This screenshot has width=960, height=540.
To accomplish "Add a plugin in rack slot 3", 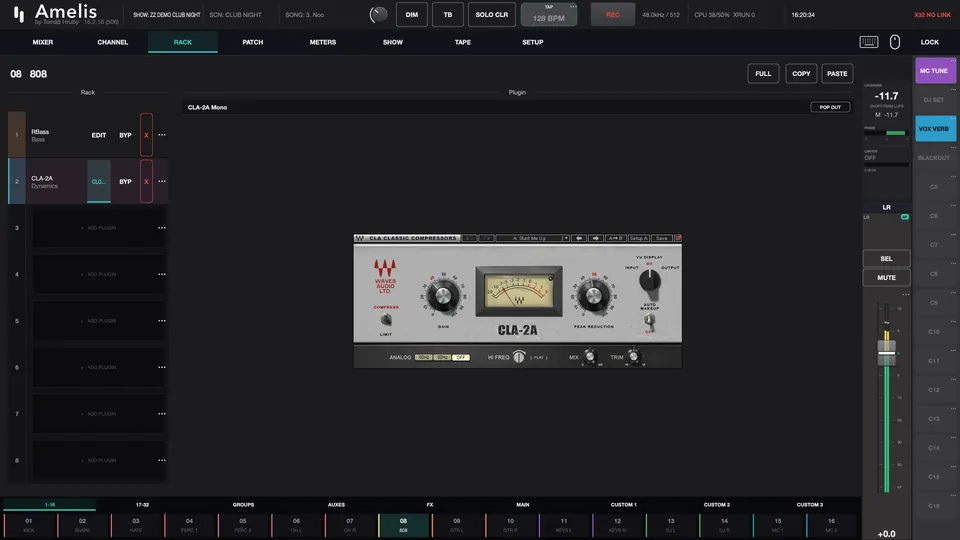I will (x=99, y=228).
